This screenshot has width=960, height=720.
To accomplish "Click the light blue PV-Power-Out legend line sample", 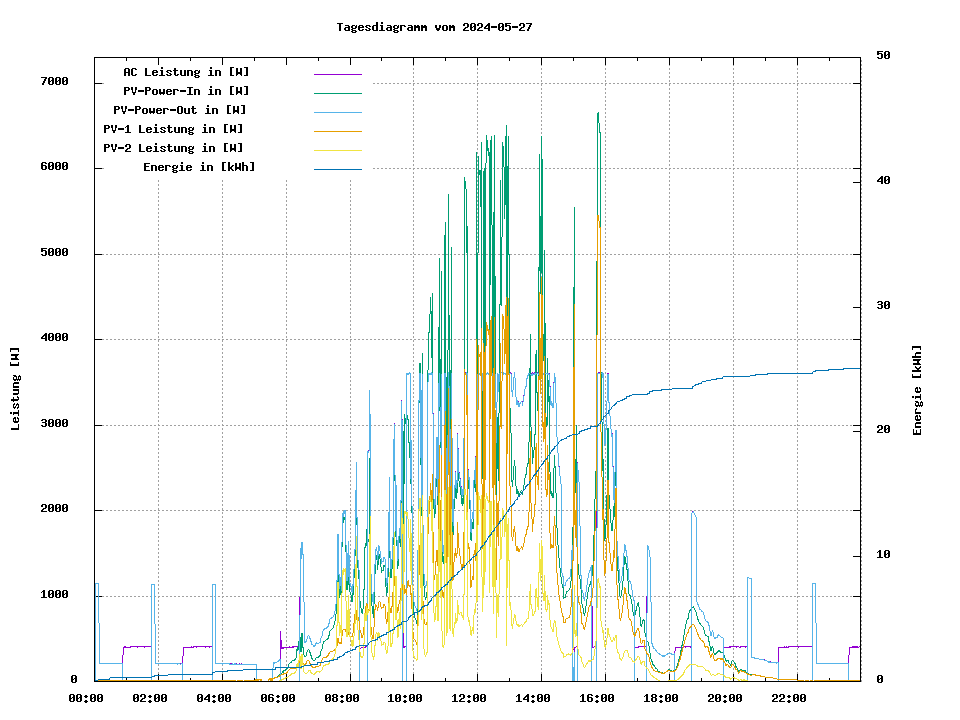I will click(337, 112).
